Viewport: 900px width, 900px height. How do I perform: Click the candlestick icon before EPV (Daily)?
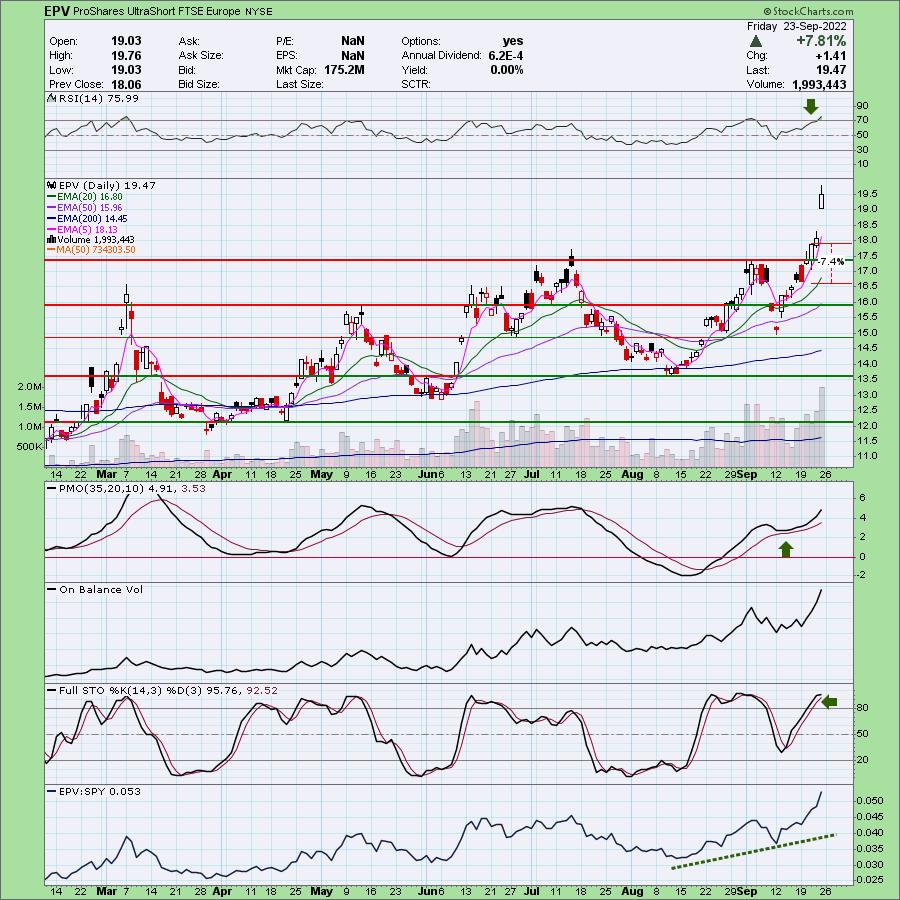(x=51, y=185)
